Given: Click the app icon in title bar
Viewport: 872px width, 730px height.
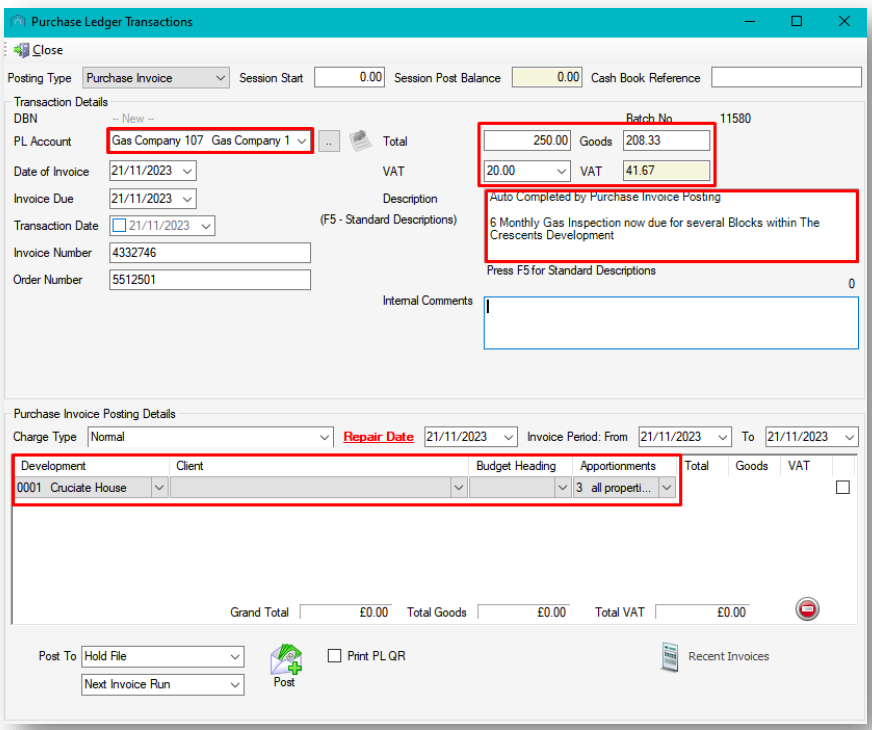Looking at the screenshot, I should [x=17, y=22].
